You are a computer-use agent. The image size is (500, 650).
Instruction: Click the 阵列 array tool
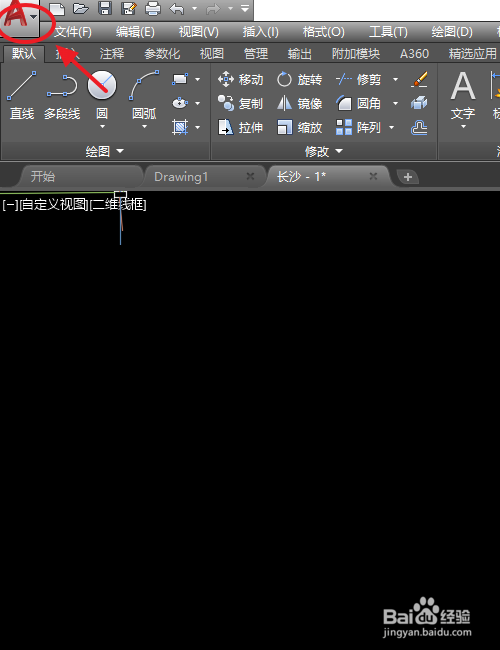(x=359, y=127)
